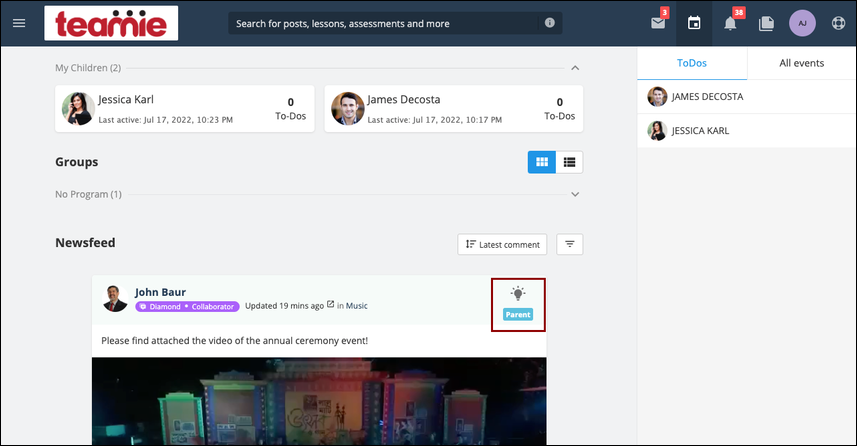Open the calendar icon in header

694,23
